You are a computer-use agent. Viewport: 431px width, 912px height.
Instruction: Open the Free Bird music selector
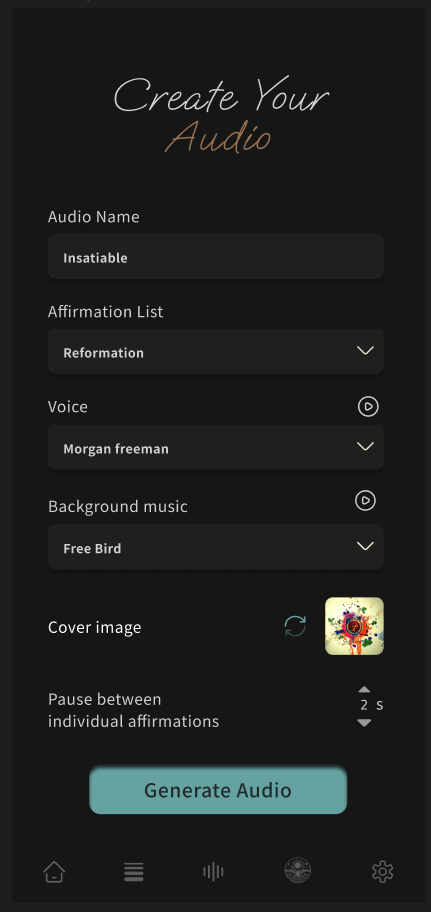216,547
